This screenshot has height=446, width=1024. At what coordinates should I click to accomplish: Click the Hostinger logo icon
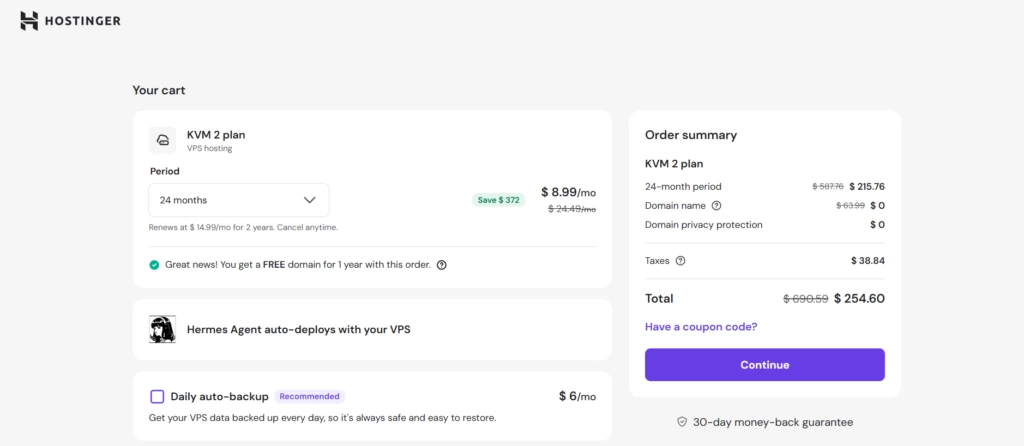[29, 21]
